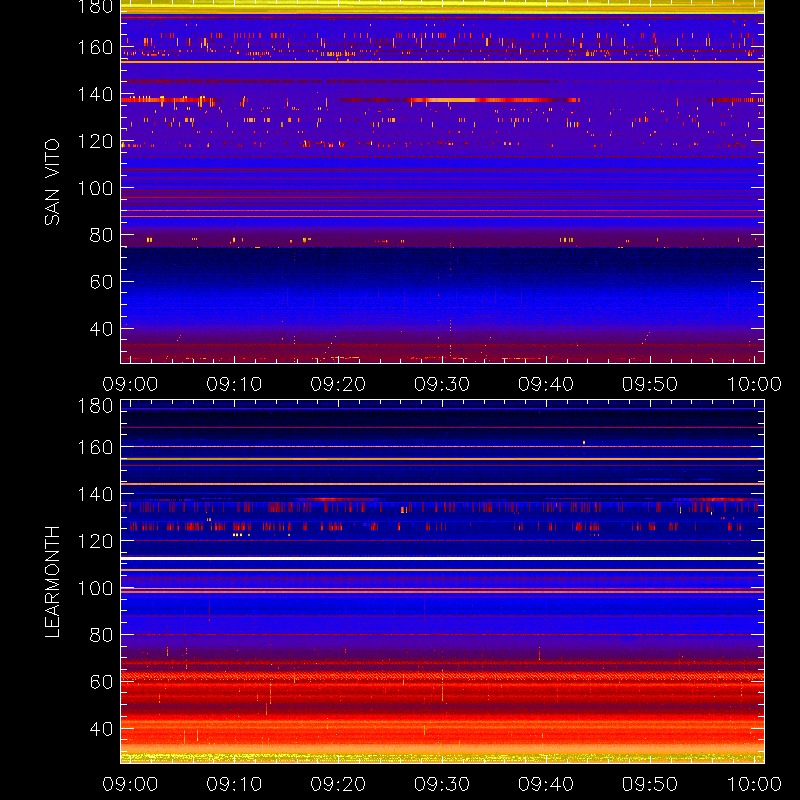The image size is (800, 800).
Task: Pick the 40 tick label on Learmonth axis
Action: pos(101,729)
